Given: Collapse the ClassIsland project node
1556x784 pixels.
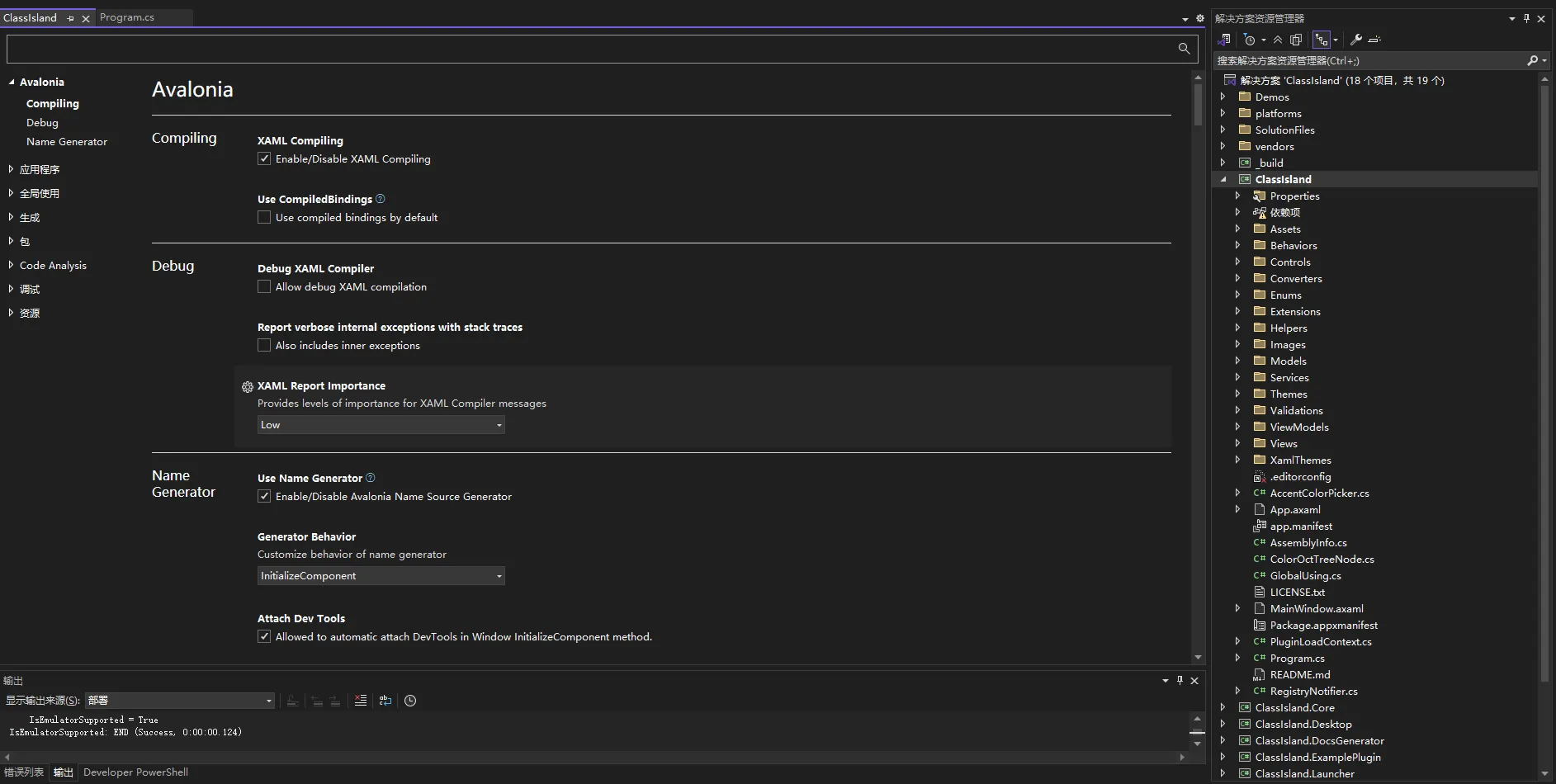Looking at the screenshot, I should coord(1223,179).
